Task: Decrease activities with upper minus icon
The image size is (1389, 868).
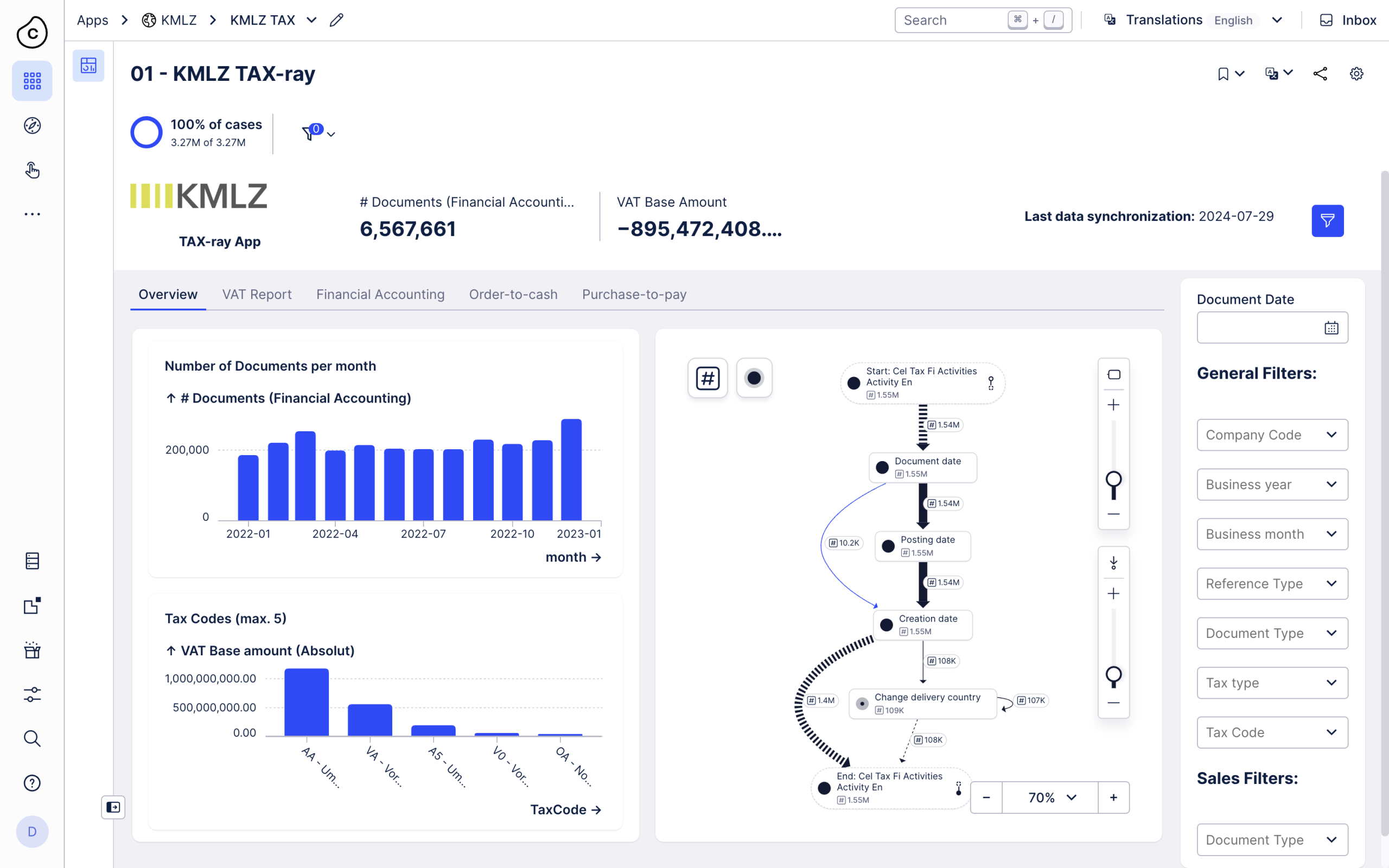Action: (x=1113, y=514)
